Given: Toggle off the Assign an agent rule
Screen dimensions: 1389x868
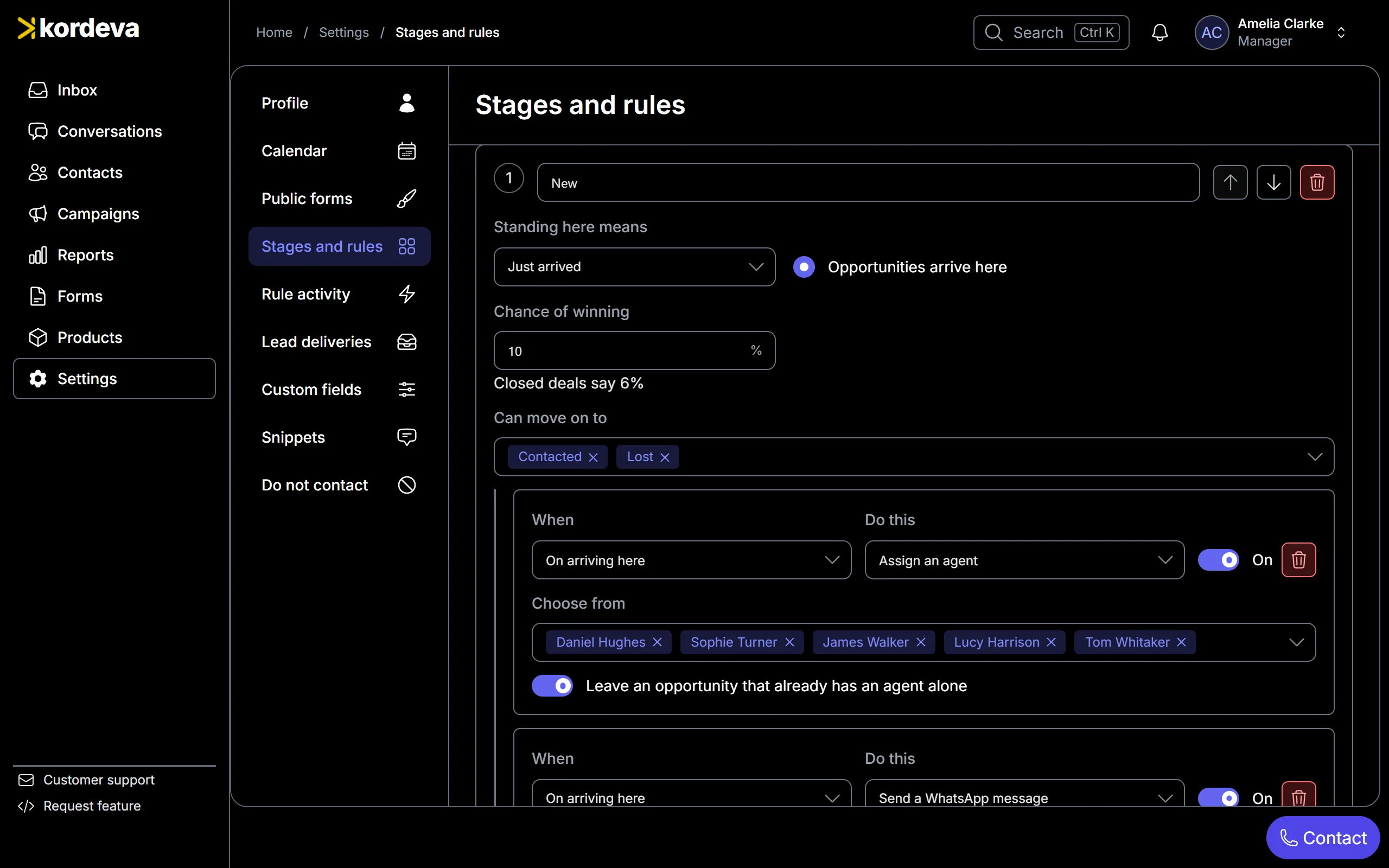Looking at the screenshot, I should [1218, 560].
